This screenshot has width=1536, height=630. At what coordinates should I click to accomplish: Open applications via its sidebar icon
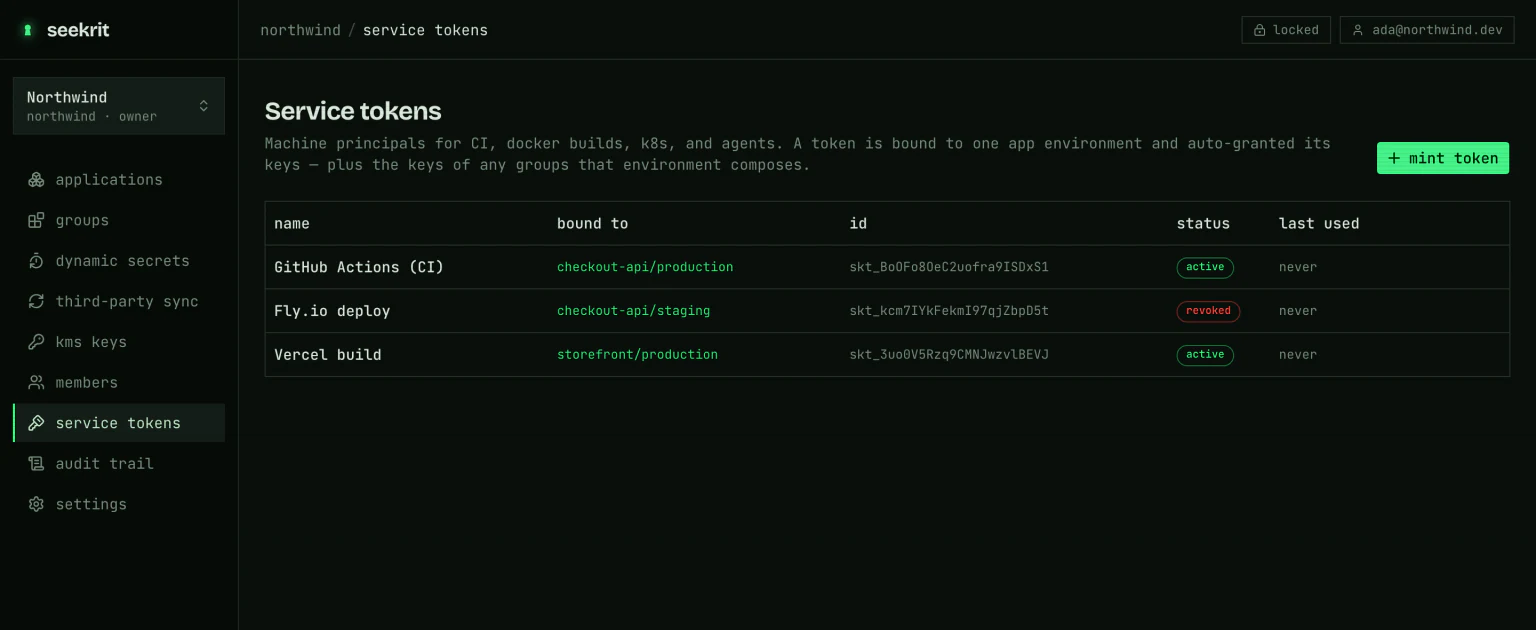36,180
